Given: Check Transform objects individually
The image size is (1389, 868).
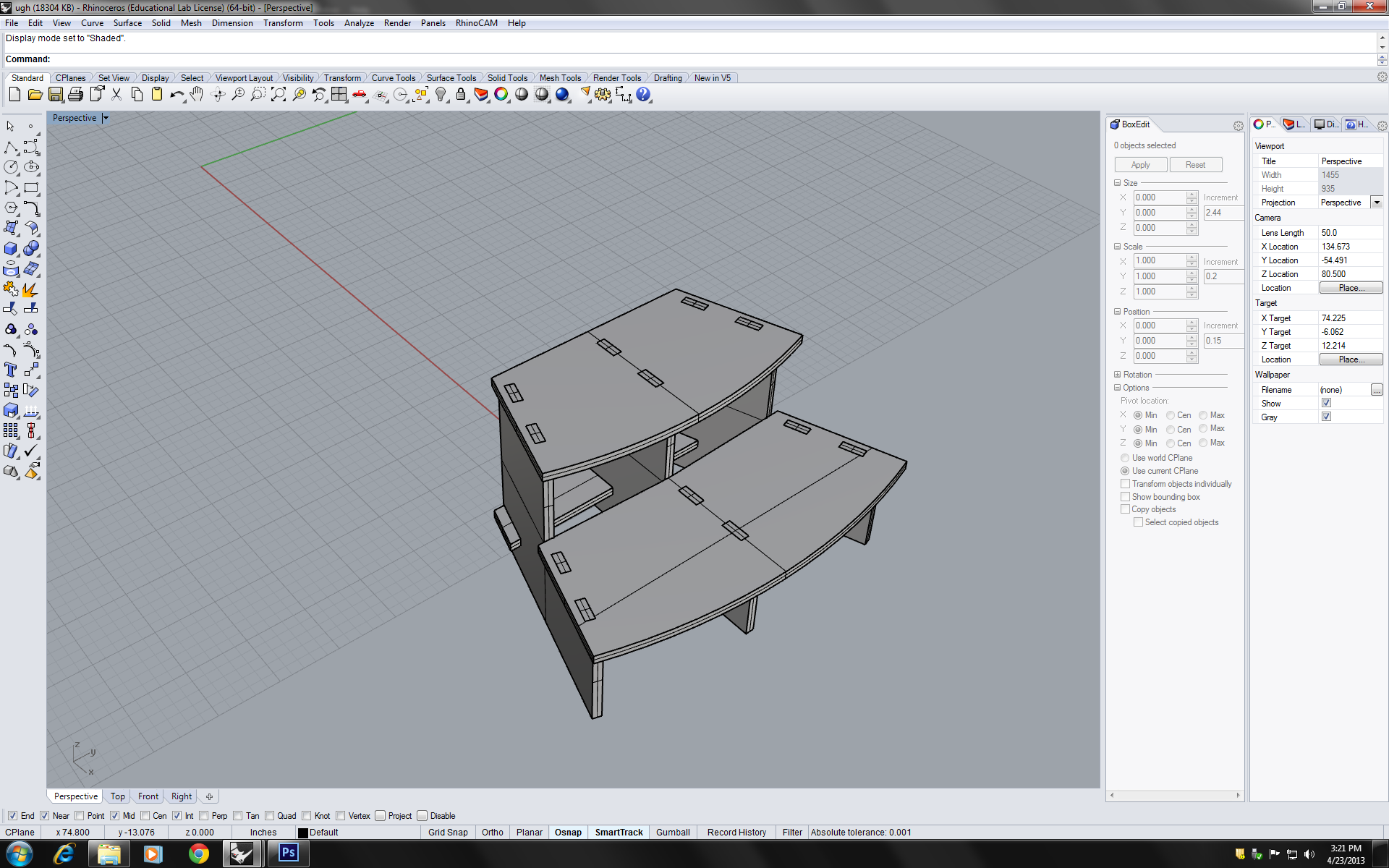Looking at the screenshot, I should (1125, 484).
